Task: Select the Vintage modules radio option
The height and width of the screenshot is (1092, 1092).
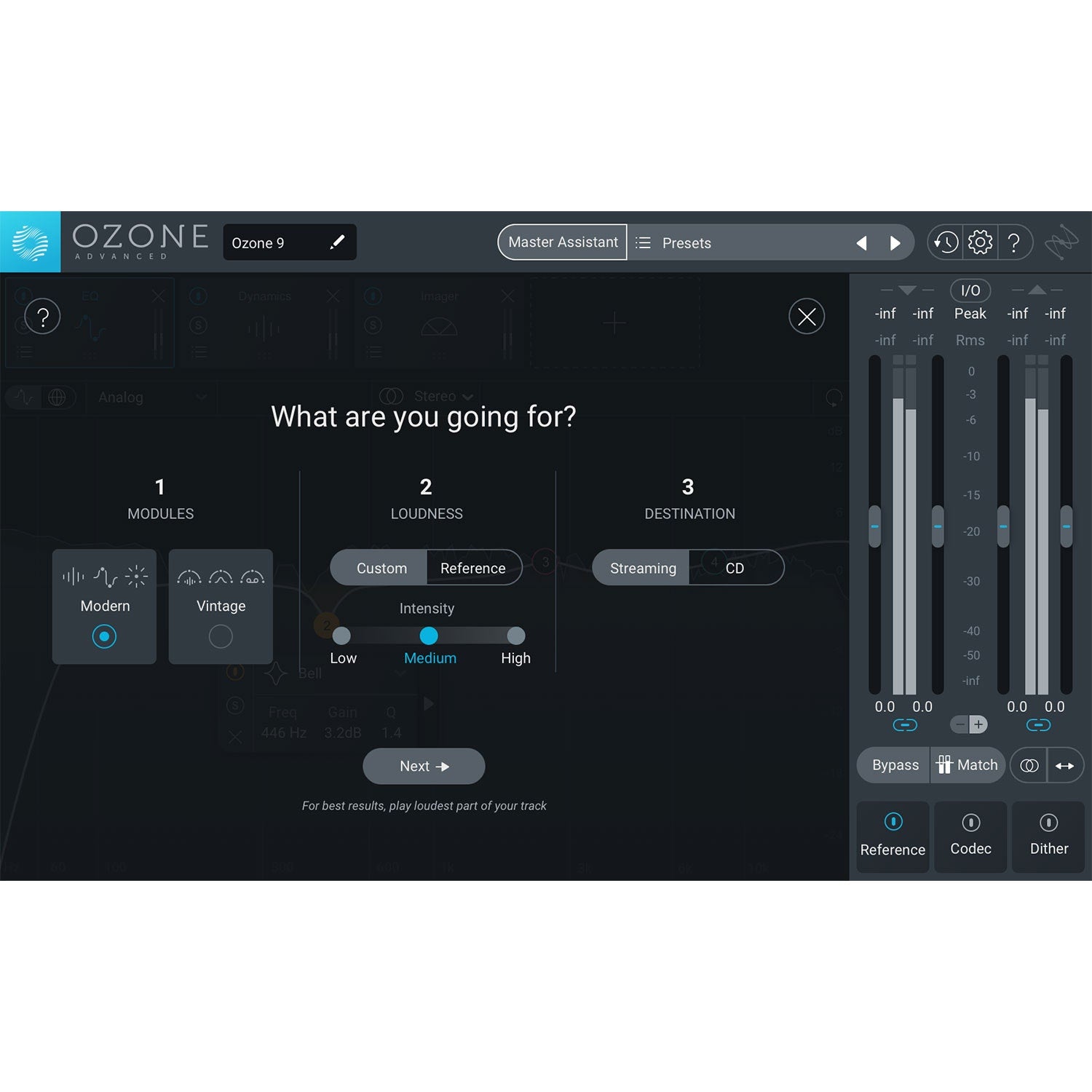Action: pyautogui.click(x=221, y=636)
